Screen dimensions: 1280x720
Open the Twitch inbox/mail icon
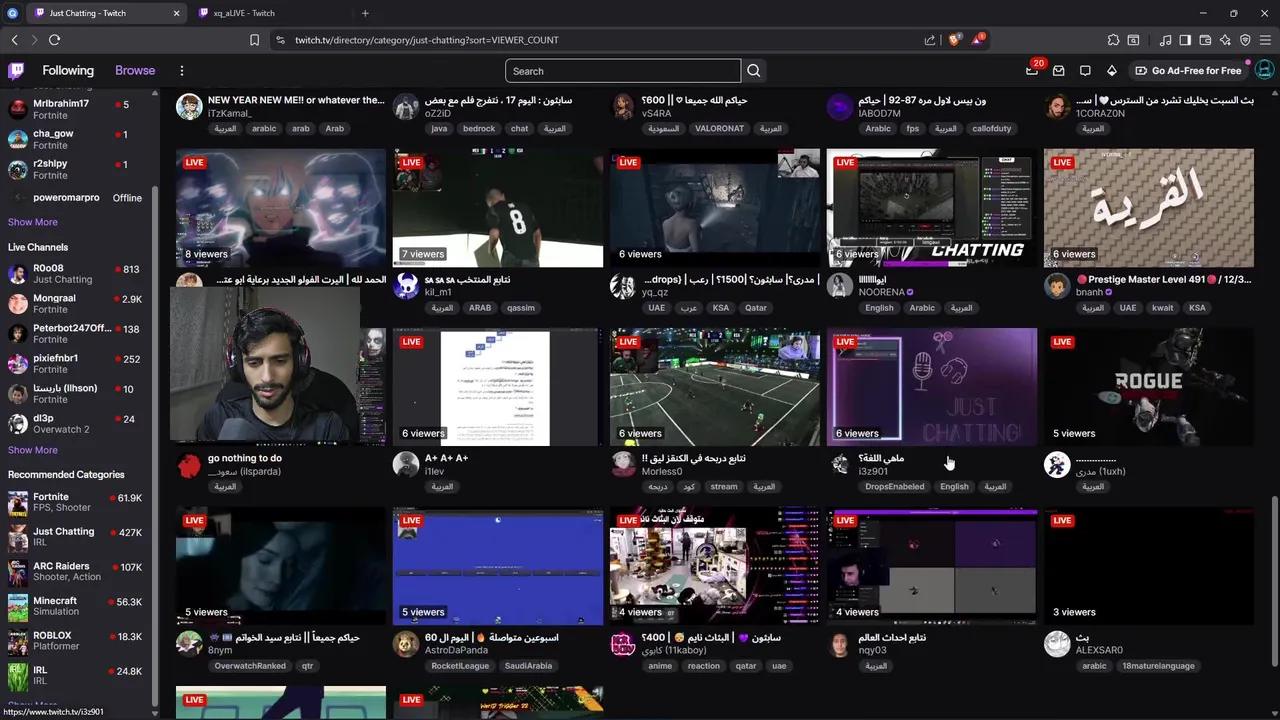pos(1058,71)
